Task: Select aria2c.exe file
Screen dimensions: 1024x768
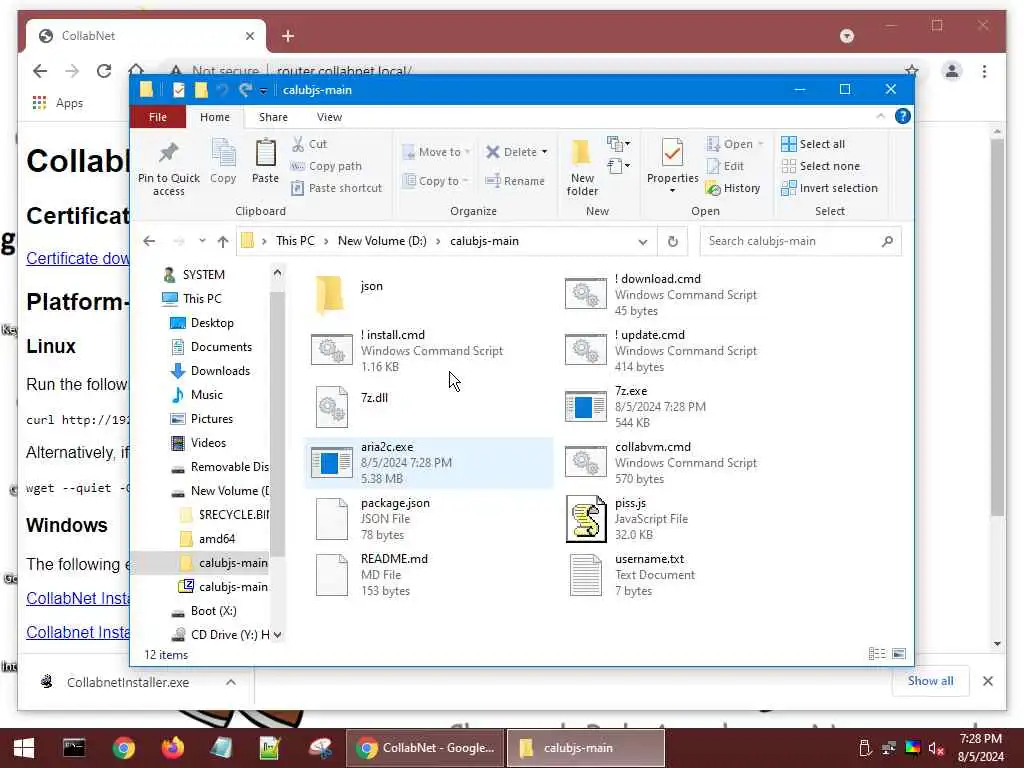Action: click(x=428, y=462)
